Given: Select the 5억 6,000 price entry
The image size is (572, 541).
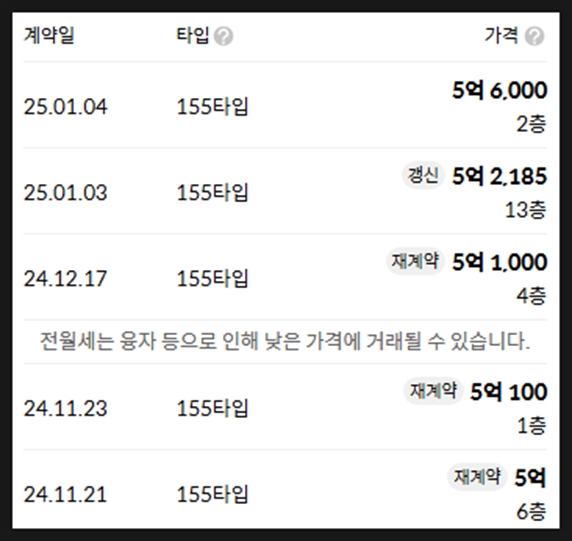Looking at the screenshot, I should click(500, 90).
